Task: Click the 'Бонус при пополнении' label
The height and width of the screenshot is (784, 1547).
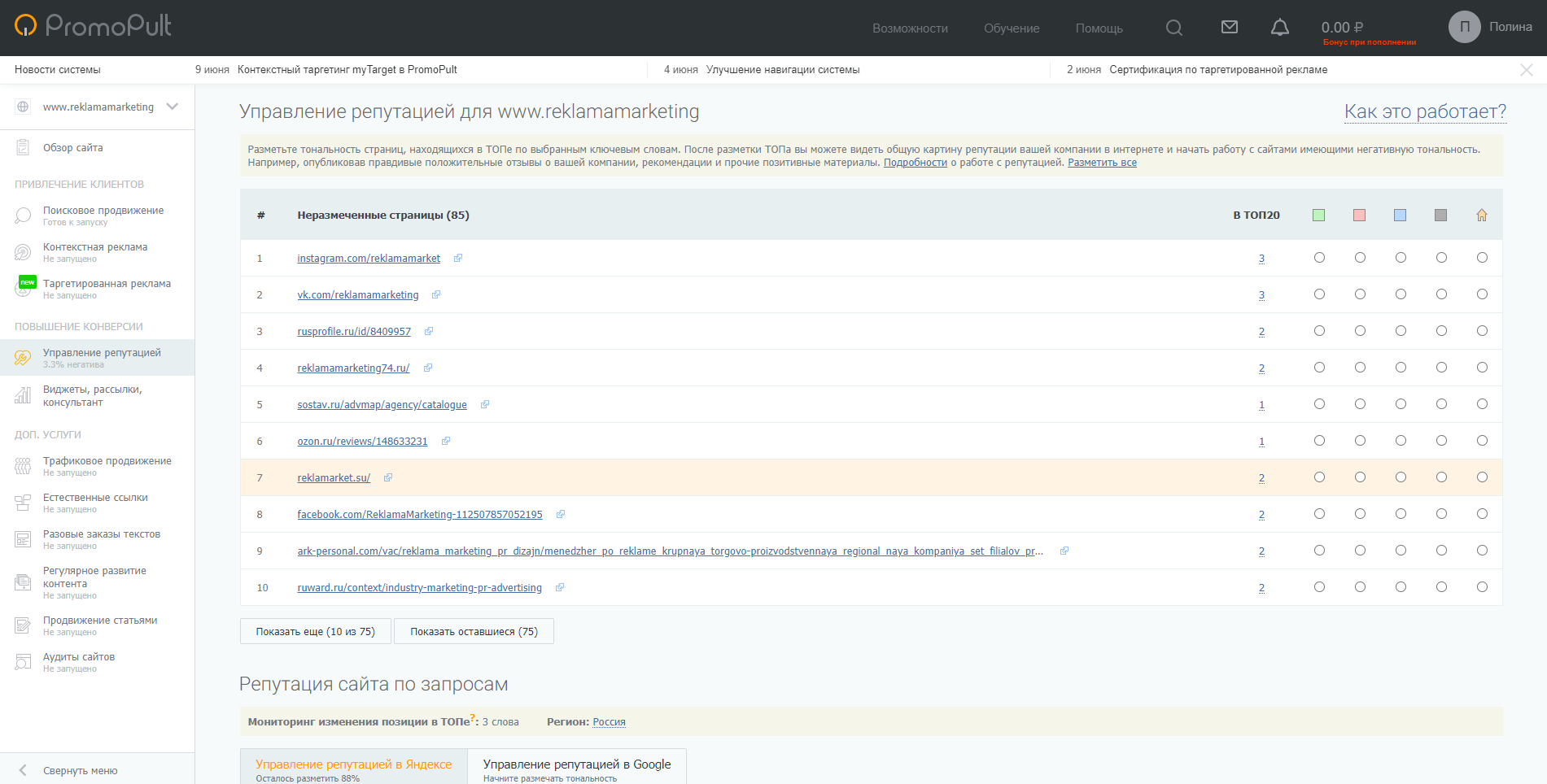Action: (1370, 42)
